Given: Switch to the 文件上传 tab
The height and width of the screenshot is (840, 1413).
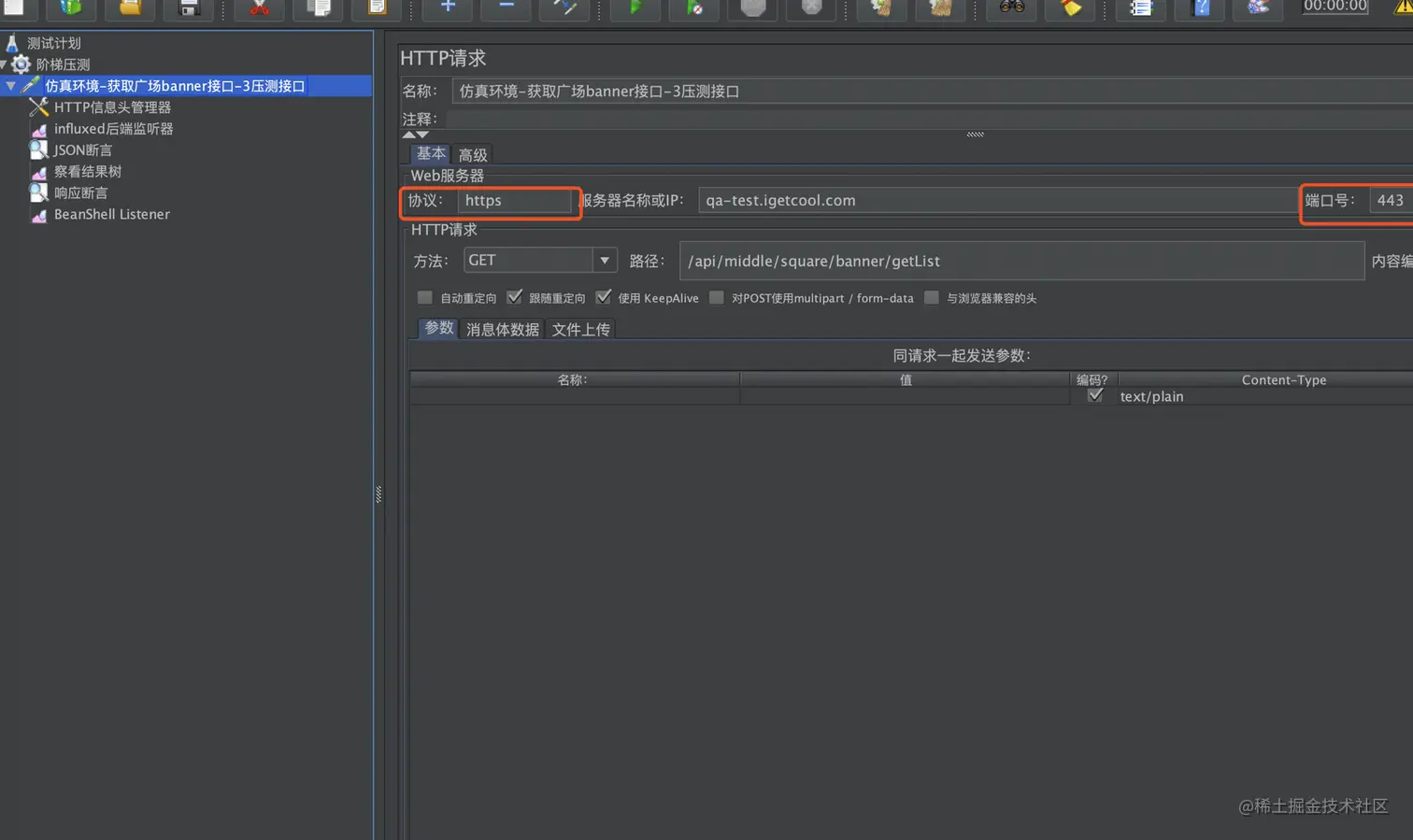Looking at the screenshot, I should click(x=580, y=330).
